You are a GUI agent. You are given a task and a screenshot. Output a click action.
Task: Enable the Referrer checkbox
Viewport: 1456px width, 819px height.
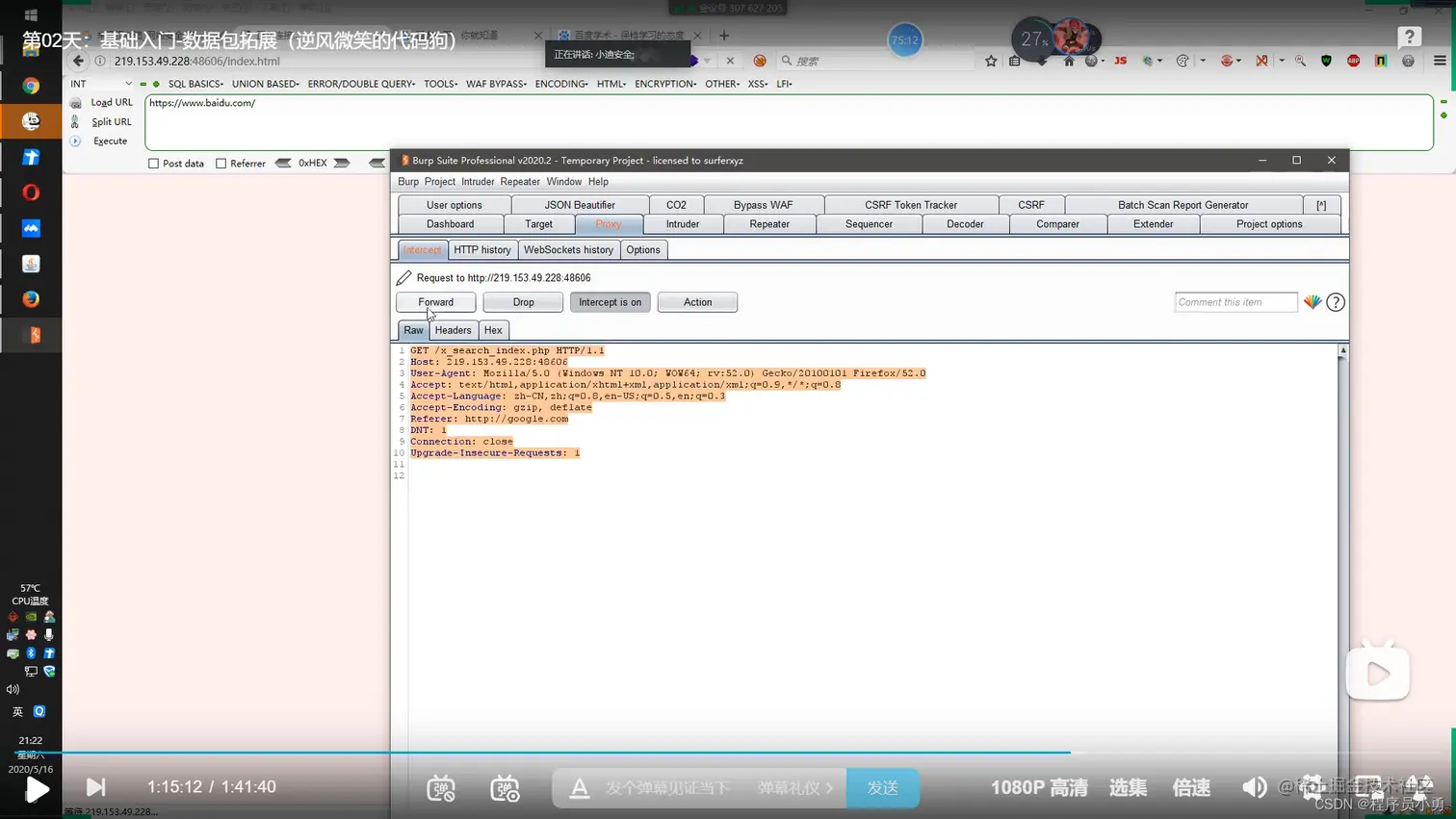(x=221, y=164)
